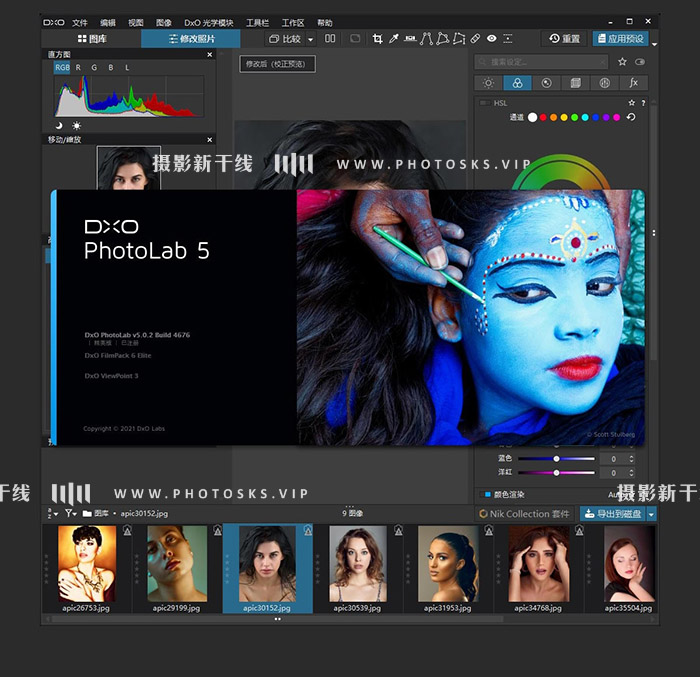Show shadow clipping (moon icon) in histogram

[59, 125]
